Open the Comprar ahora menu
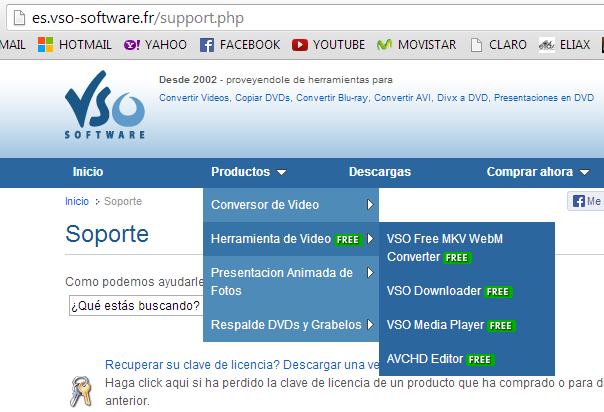The height and width of the screenshot is (412, 604). click(x=530, y=172)
